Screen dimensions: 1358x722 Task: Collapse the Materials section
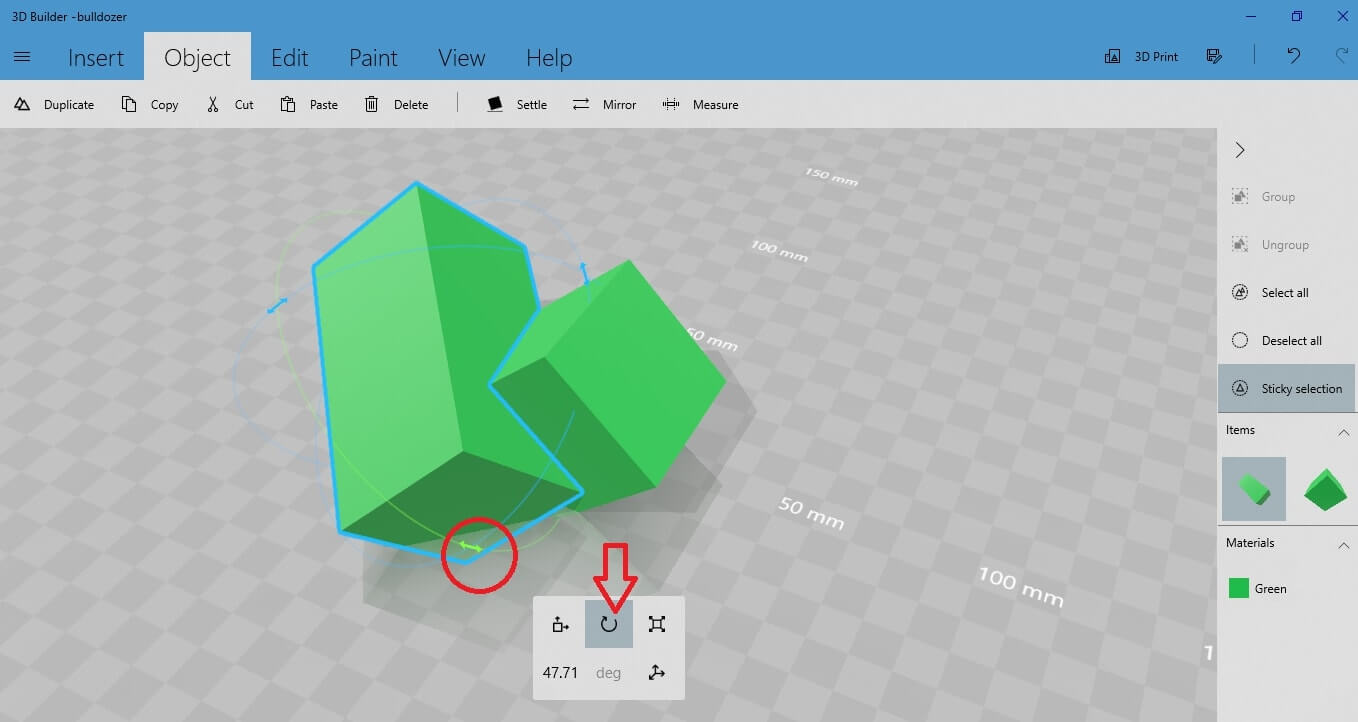pyautogui.click(x=1343, y=545)
